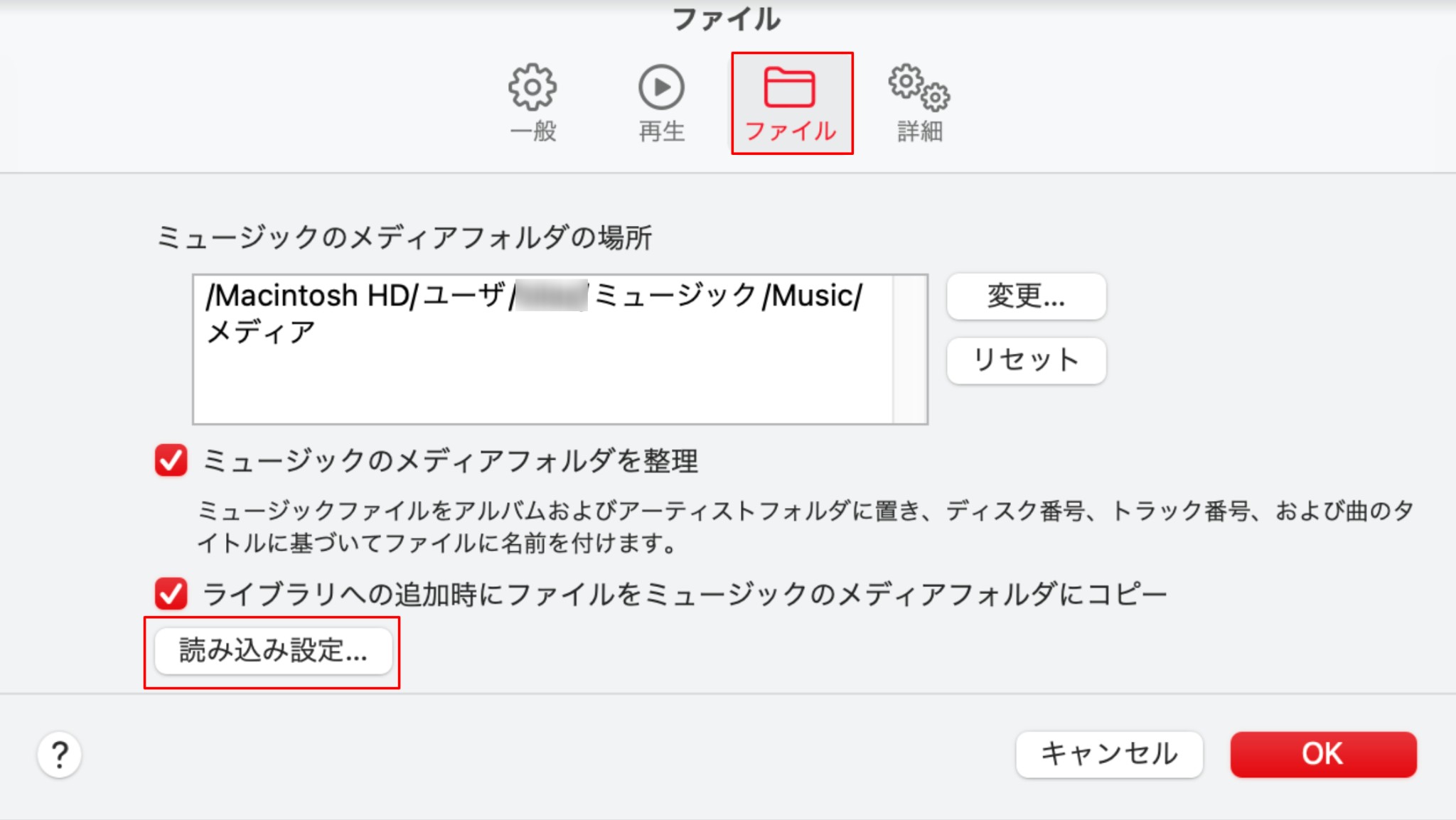Confirm with the OK button
This screenshot has width=1456, height=820.
click(1323, 754)
